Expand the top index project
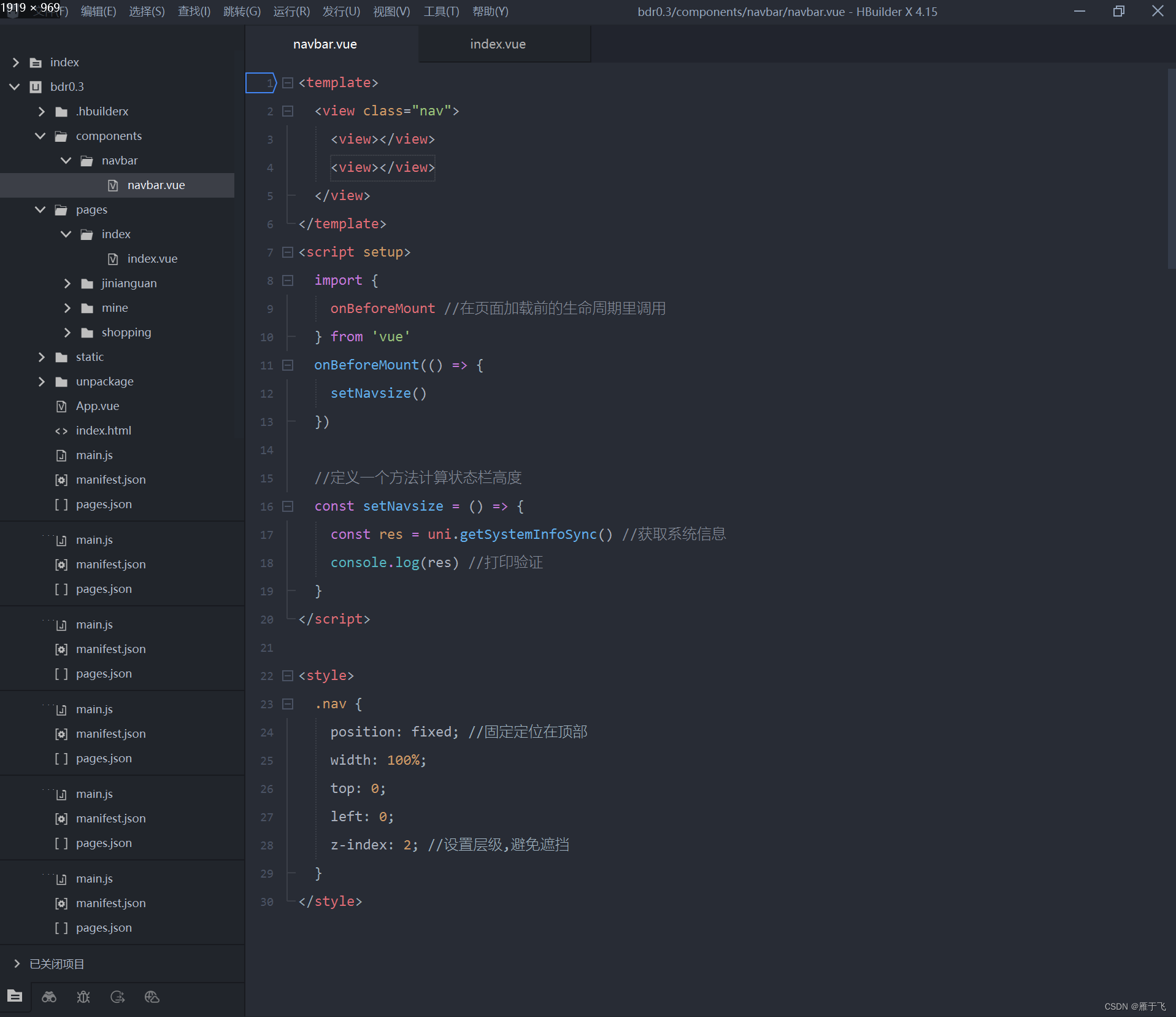 (x=16, y=63)
